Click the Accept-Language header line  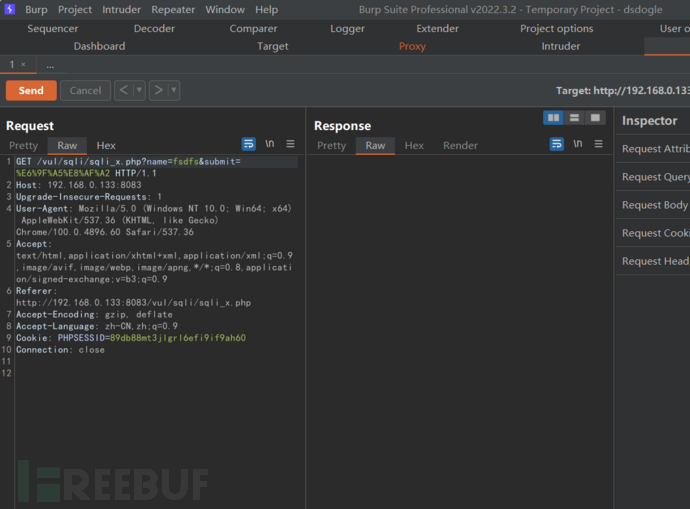pyautogui.click(x=97, y=326)
